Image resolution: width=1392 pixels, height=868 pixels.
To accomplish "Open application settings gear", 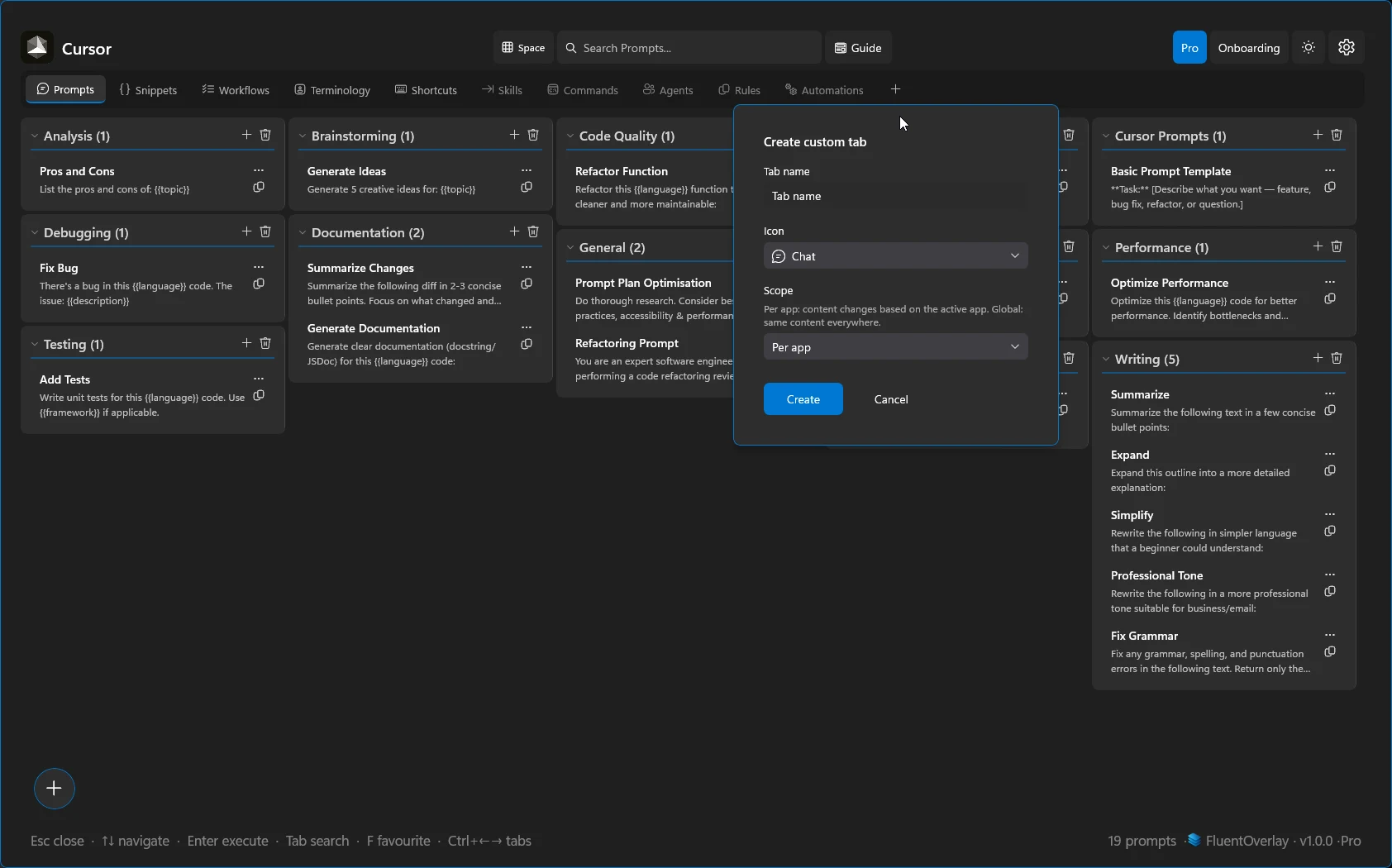I will pos(1347,47).
